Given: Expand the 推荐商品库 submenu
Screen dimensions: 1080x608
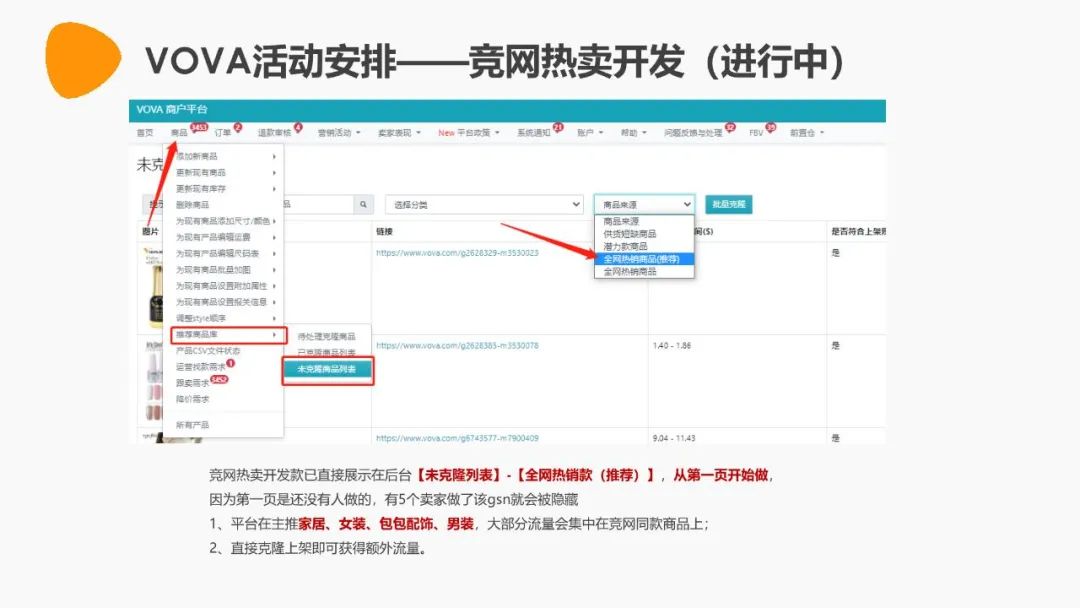Looking at the screenshot, I should click(x=228, y=335).
